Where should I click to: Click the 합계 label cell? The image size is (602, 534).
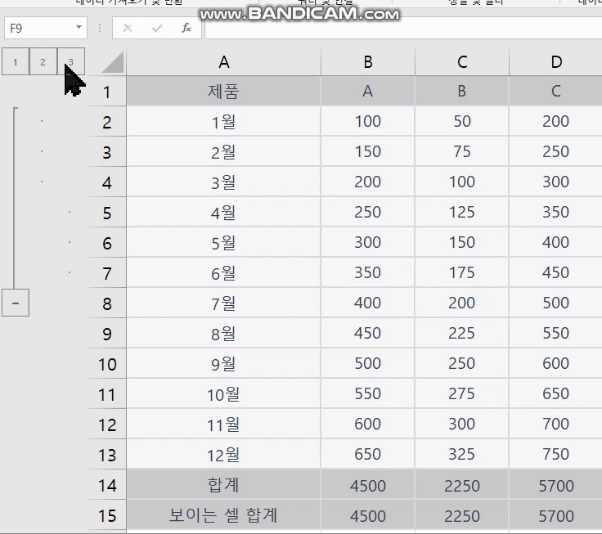[x=224, y=485]
